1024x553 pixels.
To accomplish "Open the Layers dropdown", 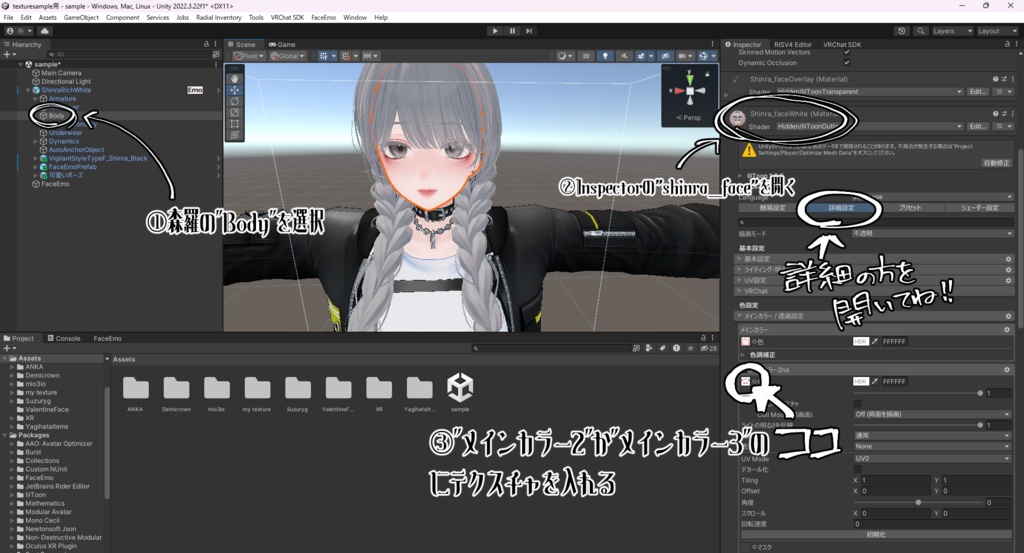I will 952,31.
